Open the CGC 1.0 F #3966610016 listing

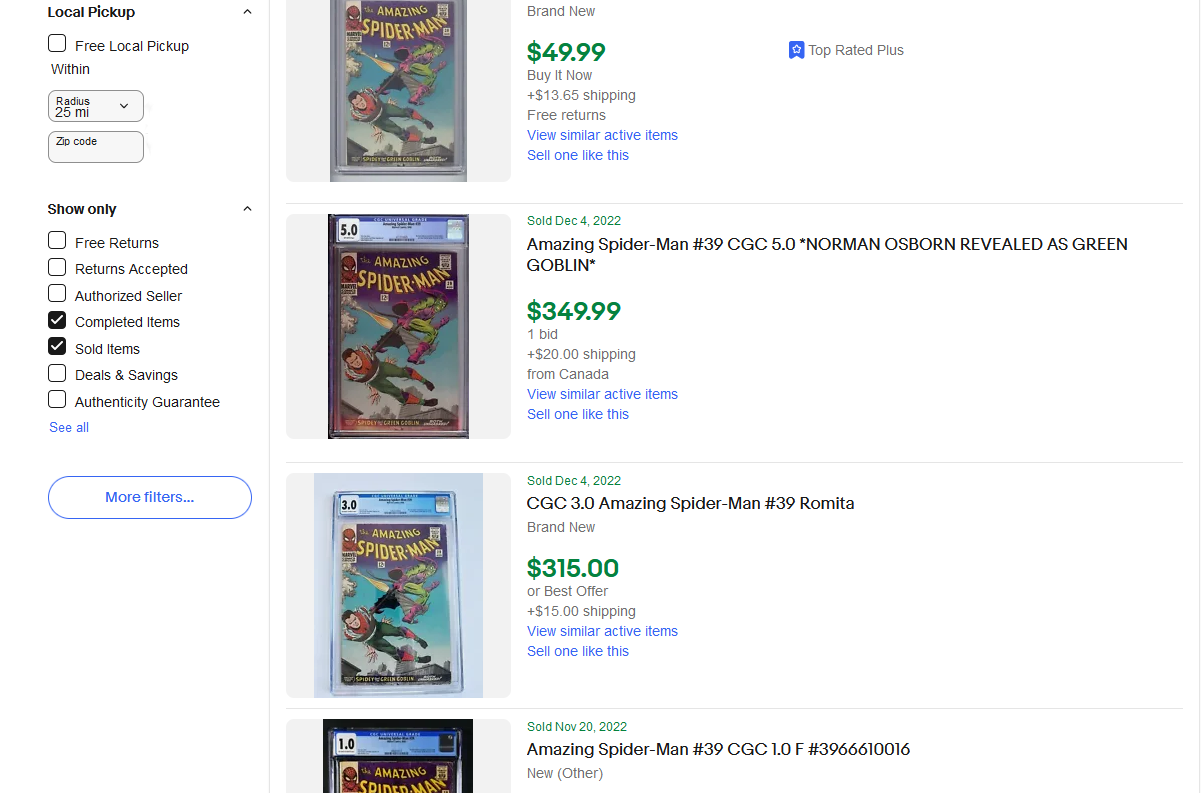pyautogui.click(x=718, y=749)
